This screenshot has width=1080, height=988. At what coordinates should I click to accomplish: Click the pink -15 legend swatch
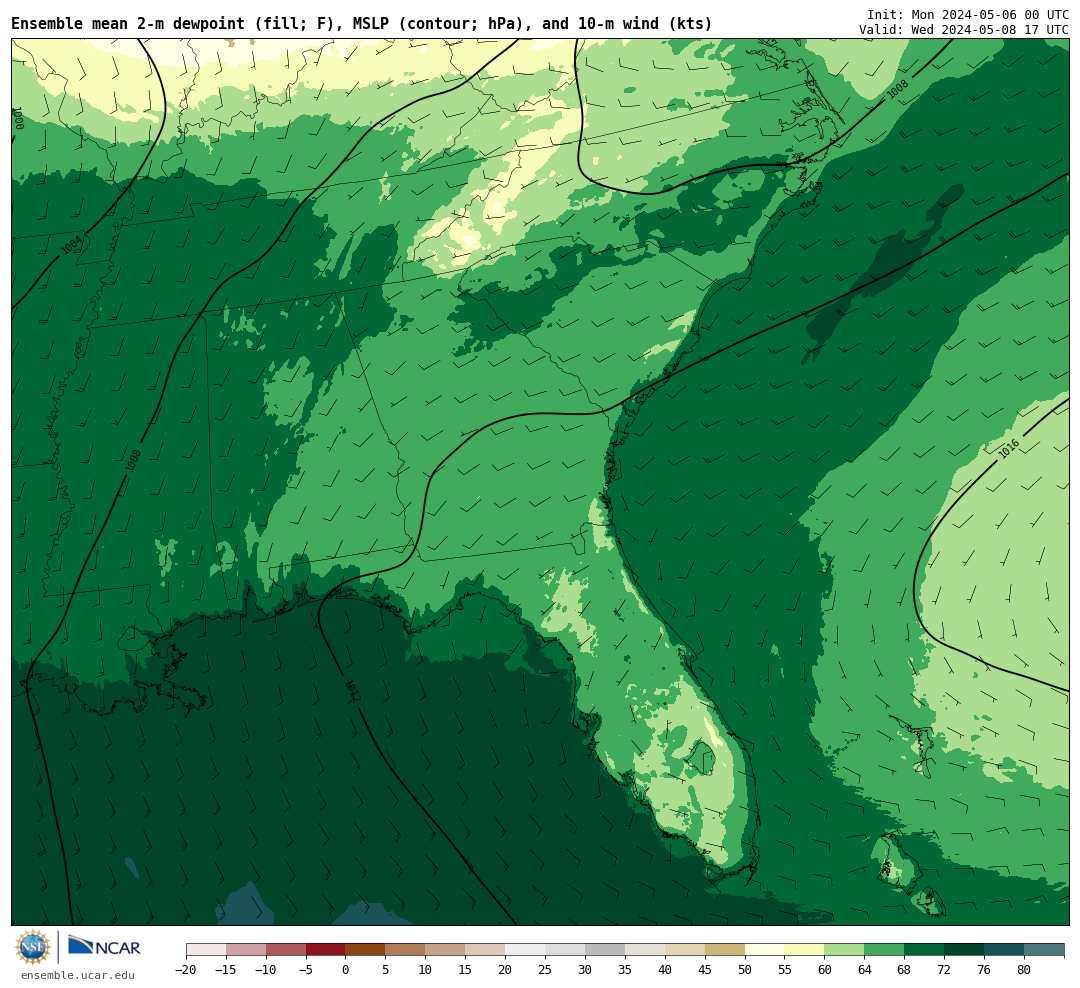tap(246, 950)
